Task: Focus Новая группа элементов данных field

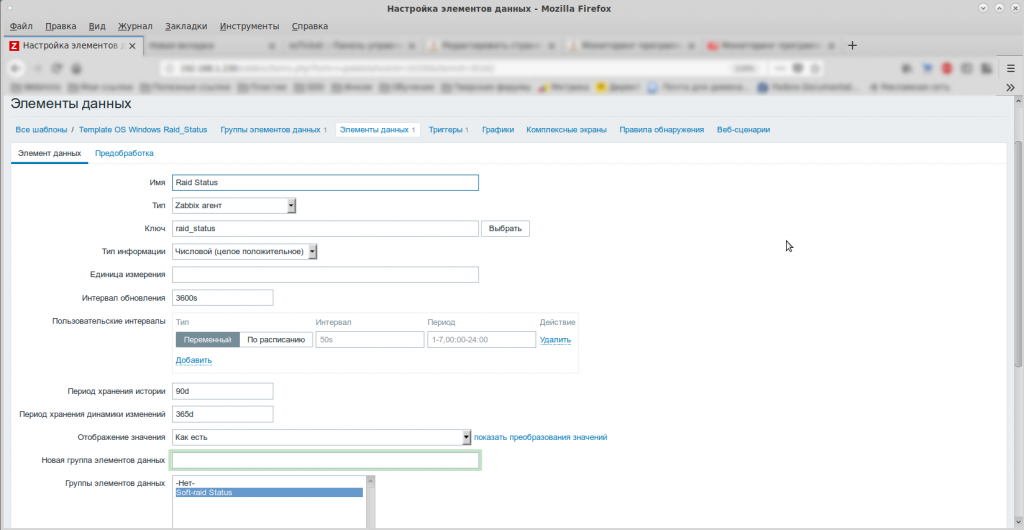Action: pyautogui.click(x=325, y=461)
